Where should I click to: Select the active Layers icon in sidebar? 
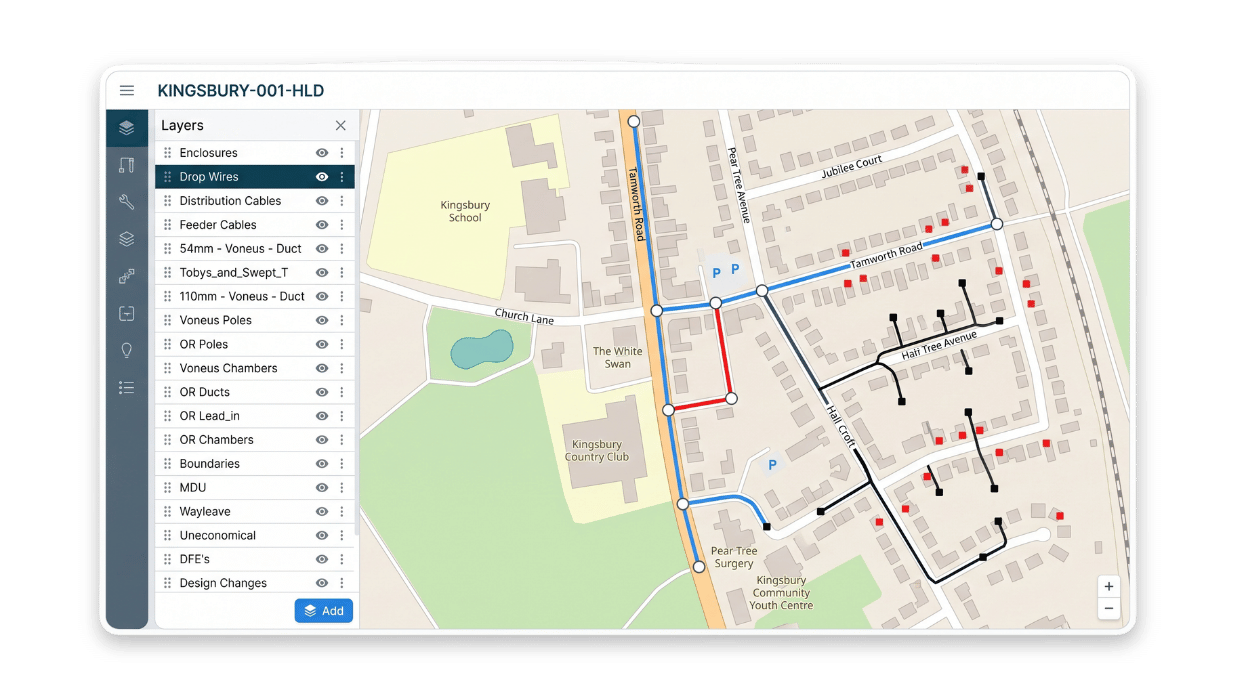tap(127, 128)
